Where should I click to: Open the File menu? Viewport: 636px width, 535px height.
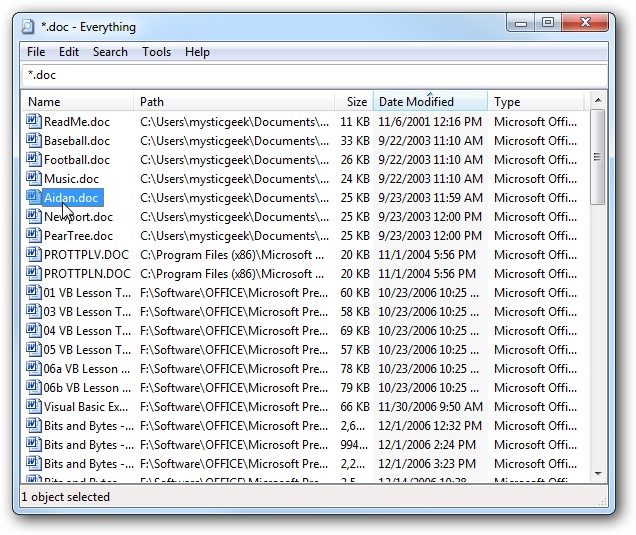point(36,52)
